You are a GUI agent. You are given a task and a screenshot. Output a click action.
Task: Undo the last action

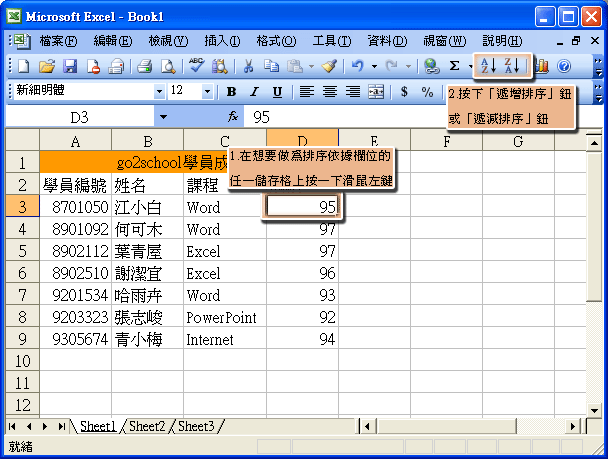358,67
